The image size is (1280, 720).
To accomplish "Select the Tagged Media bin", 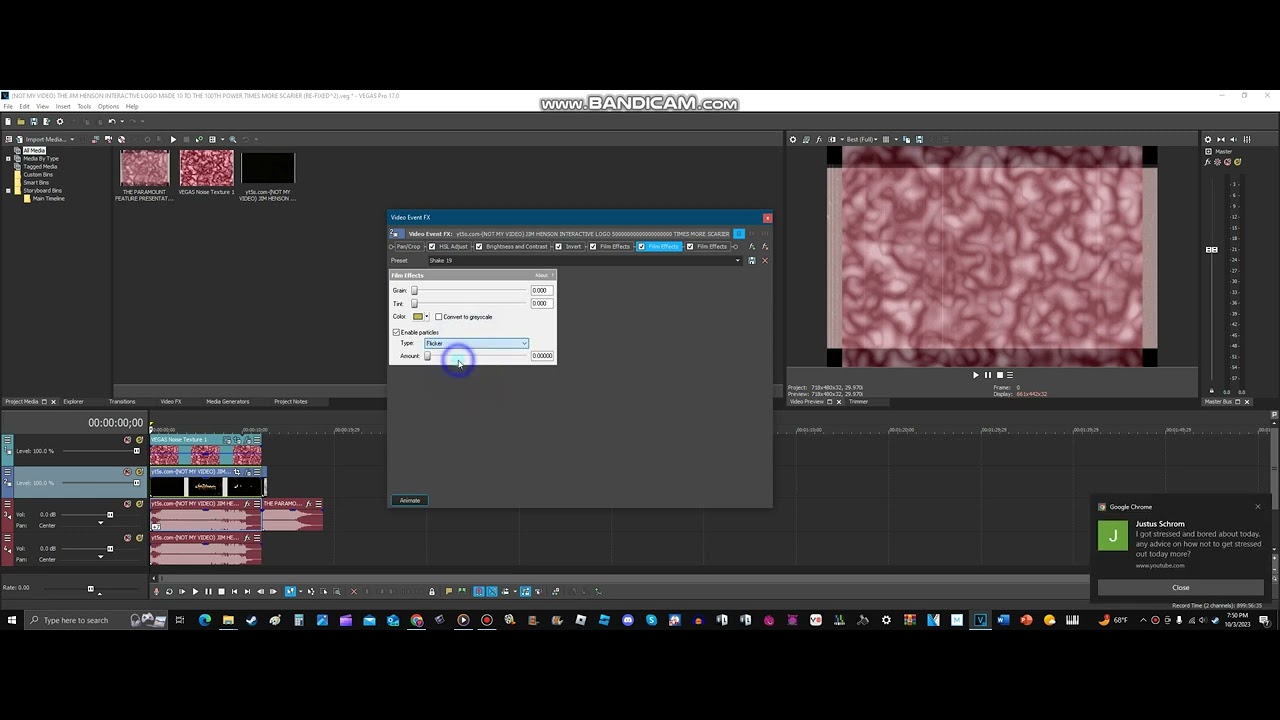I will coord(40,166).
